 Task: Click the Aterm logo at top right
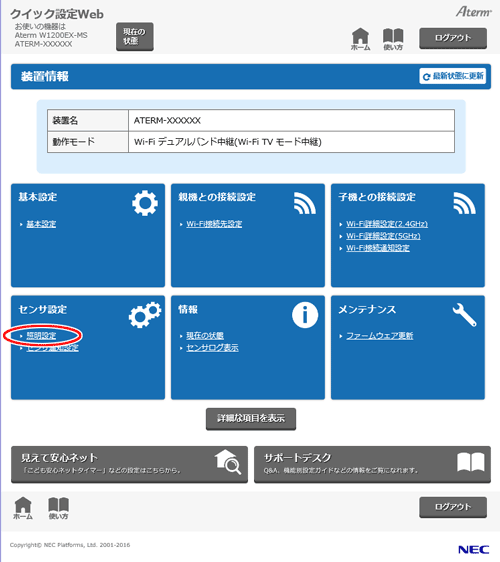click(473, 12)
